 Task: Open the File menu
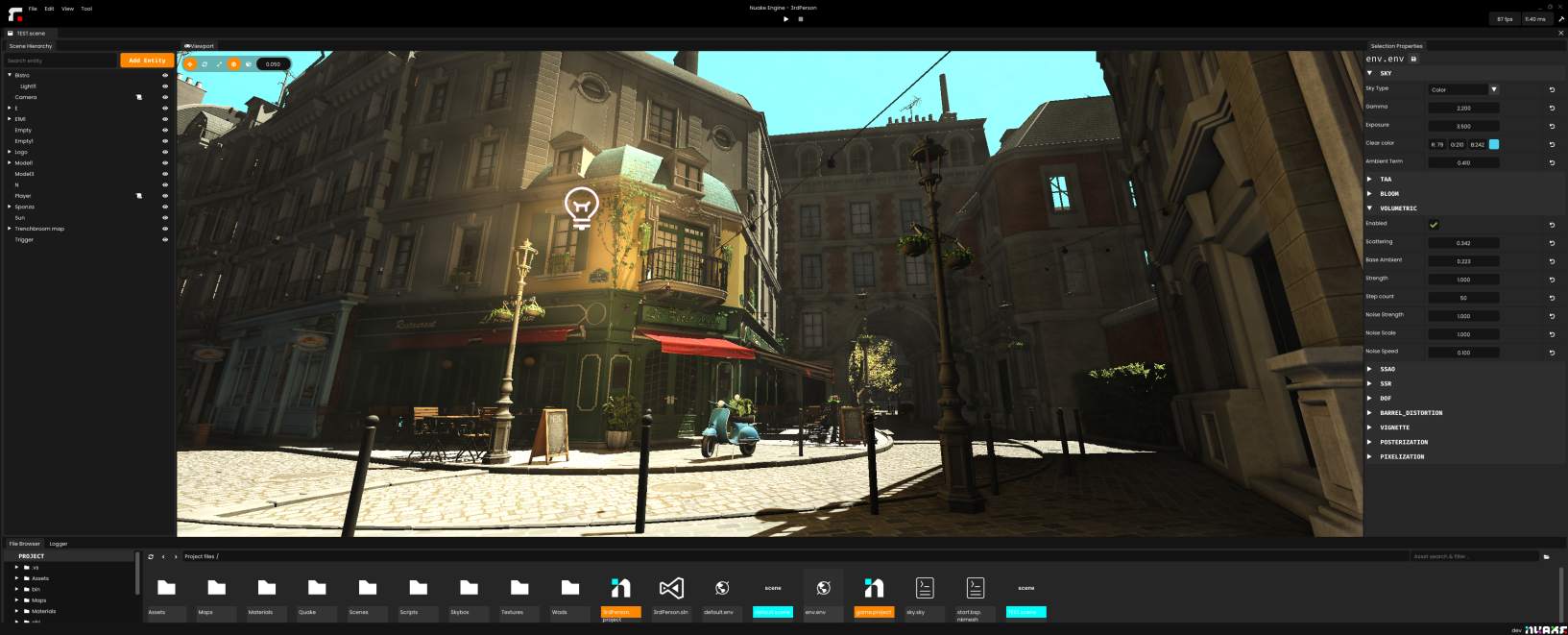[33, 9]
